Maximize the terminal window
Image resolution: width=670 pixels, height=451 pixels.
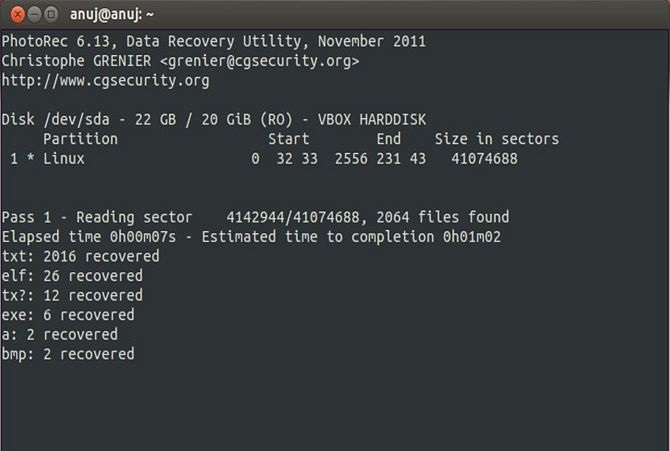point(51,15)
